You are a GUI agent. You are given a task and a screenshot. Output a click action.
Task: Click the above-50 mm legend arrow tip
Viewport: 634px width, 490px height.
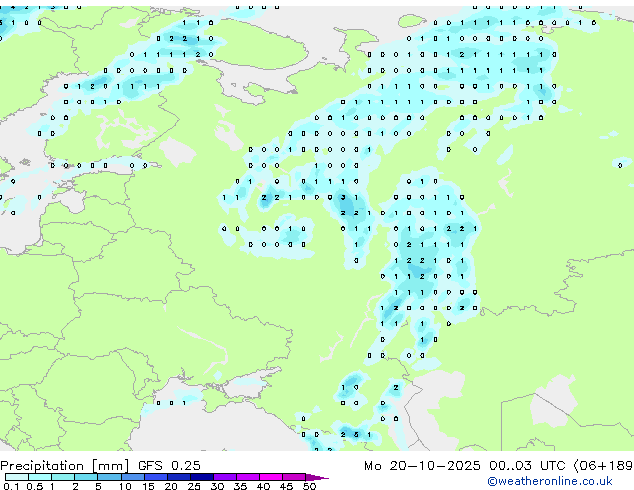pyautogui.click(x=317, y=477)
